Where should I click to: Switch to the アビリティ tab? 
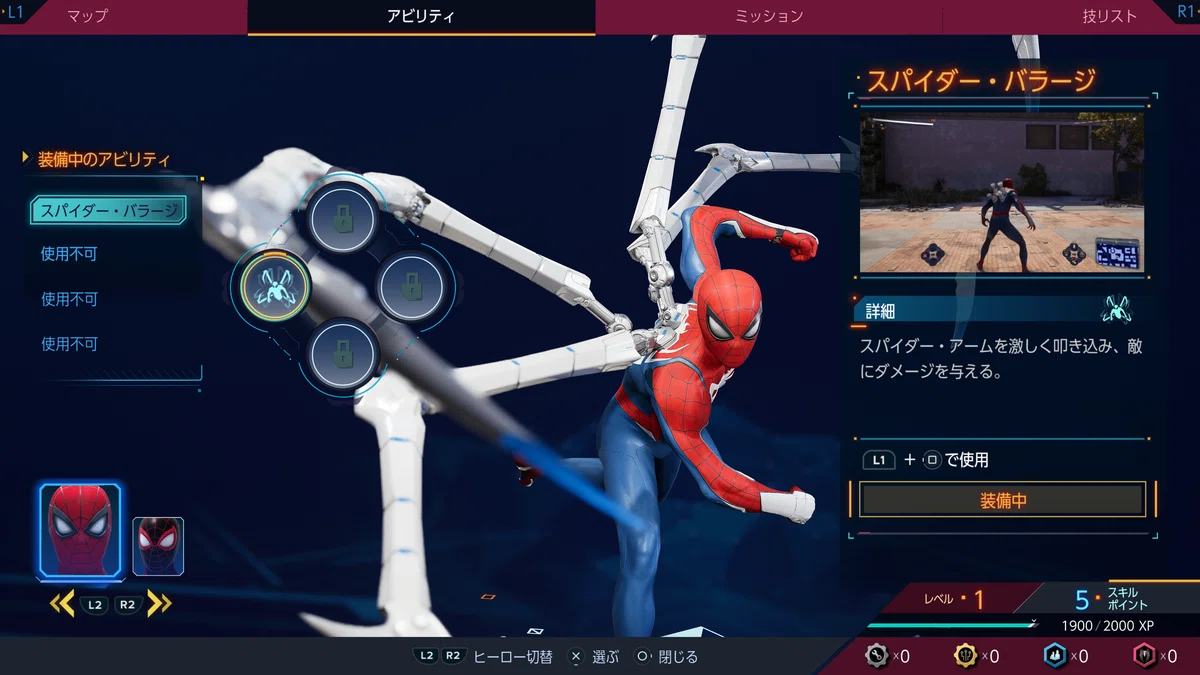pyautogui.click(x=421, y=16)
